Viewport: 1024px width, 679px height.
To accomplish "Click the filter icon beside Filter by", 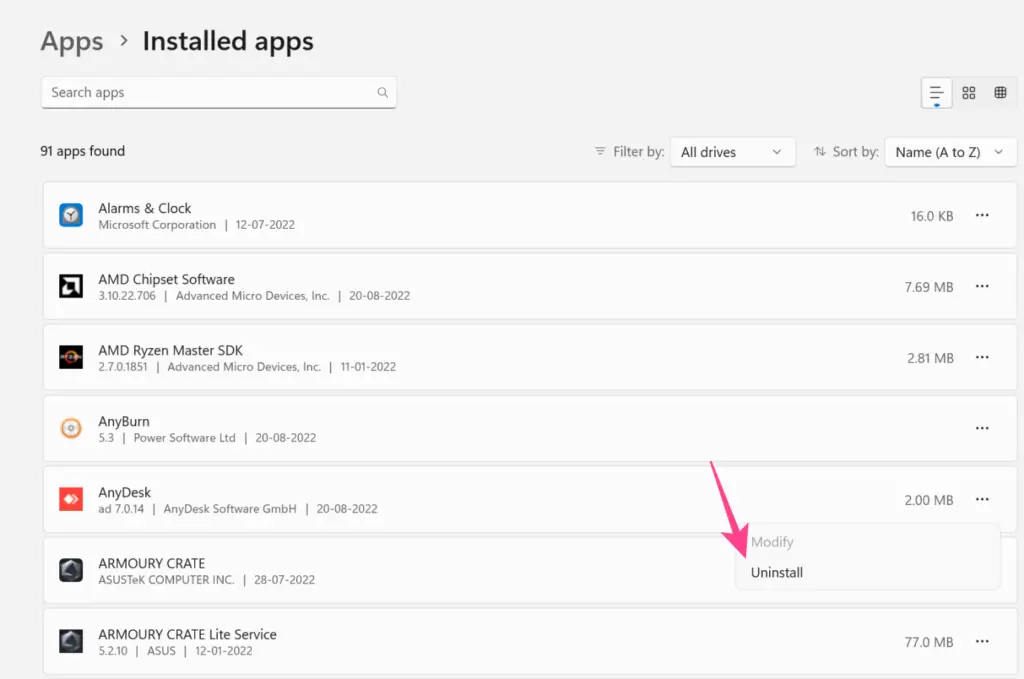I will pyautogui.click(x=600, y=151).
